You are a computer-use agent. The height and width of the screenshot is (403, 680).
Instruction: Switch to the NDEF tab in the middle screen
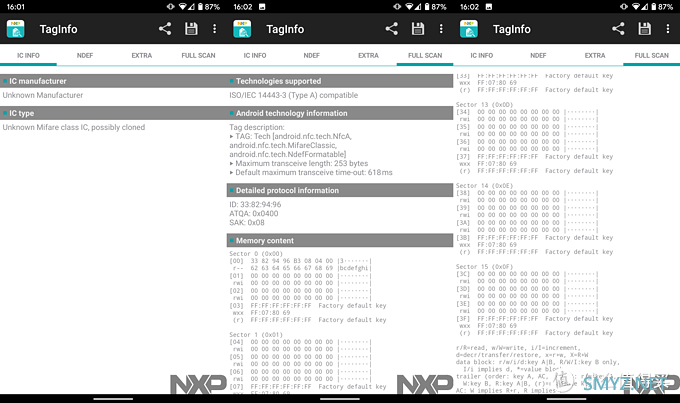[x=311, y=56]
